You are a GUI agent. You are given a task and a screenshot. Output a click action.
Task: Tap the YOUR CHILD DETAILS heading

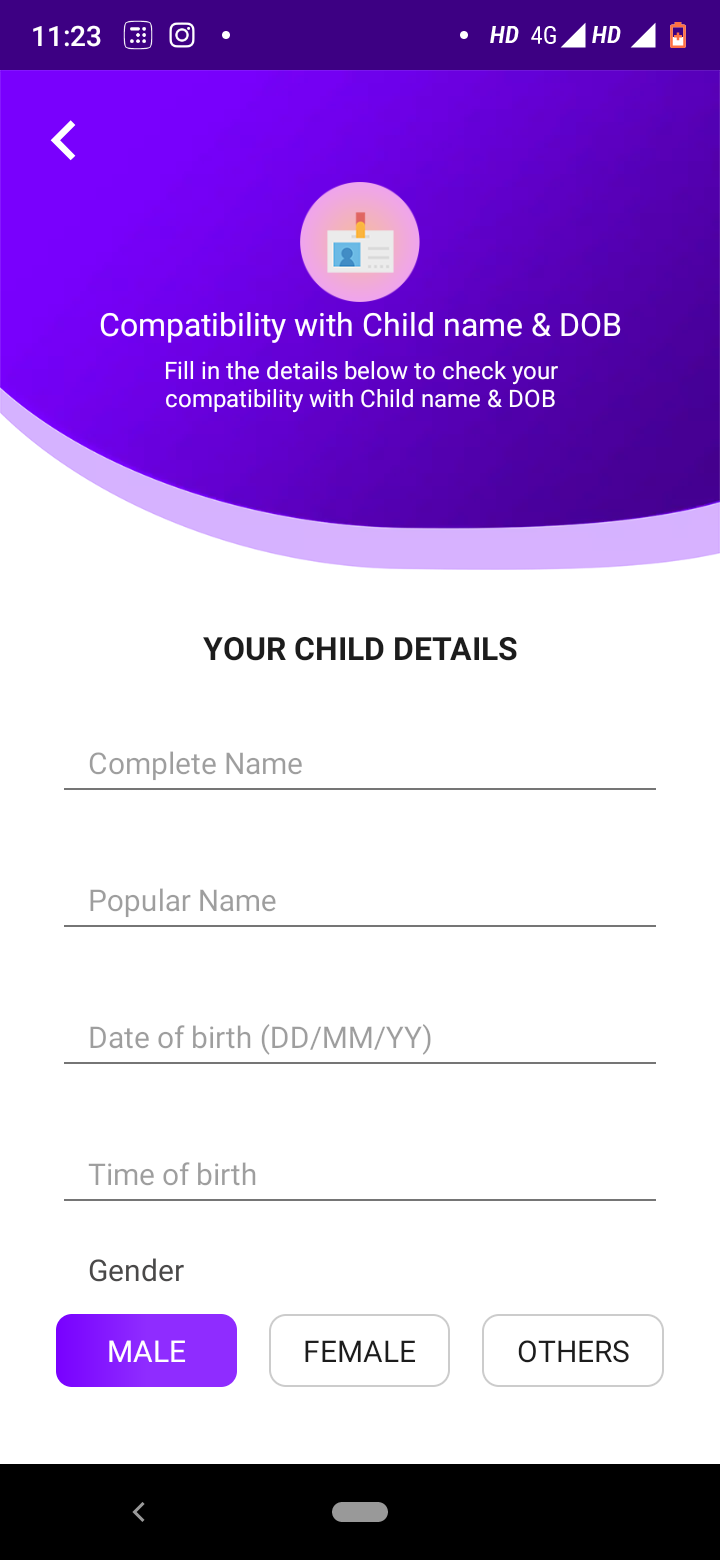360,649
